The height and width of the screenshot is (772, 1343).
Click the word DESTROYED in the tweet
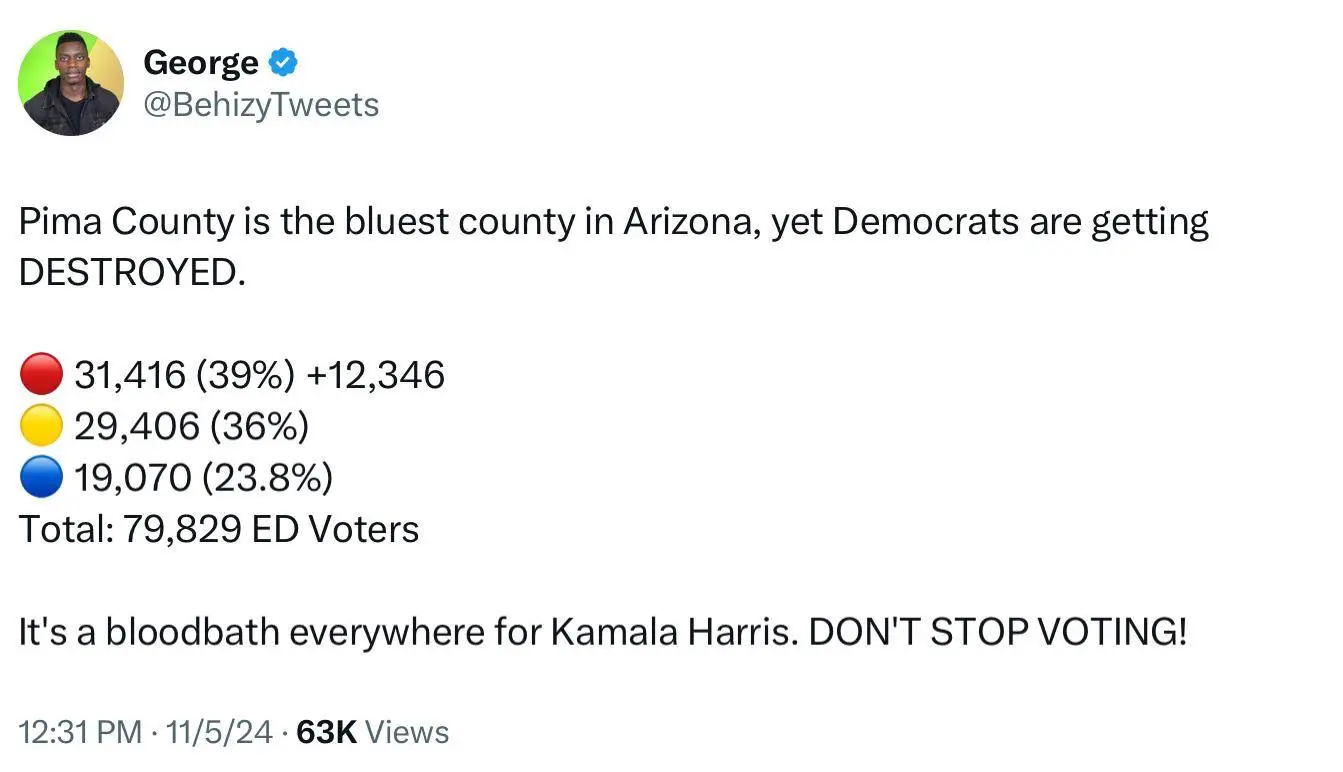[130, 273]
